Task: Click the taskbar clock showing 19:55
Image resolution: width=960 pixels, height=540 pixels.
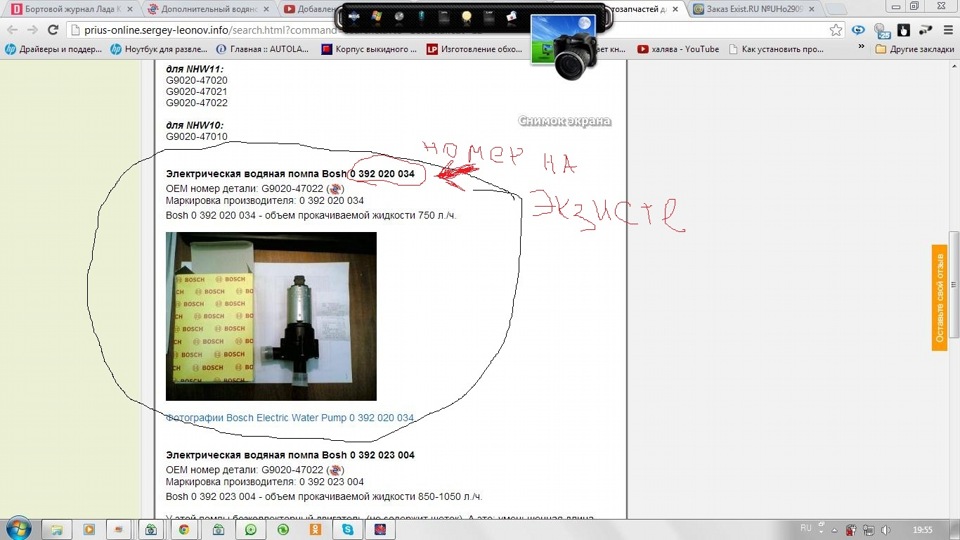Action: point(923,530)
